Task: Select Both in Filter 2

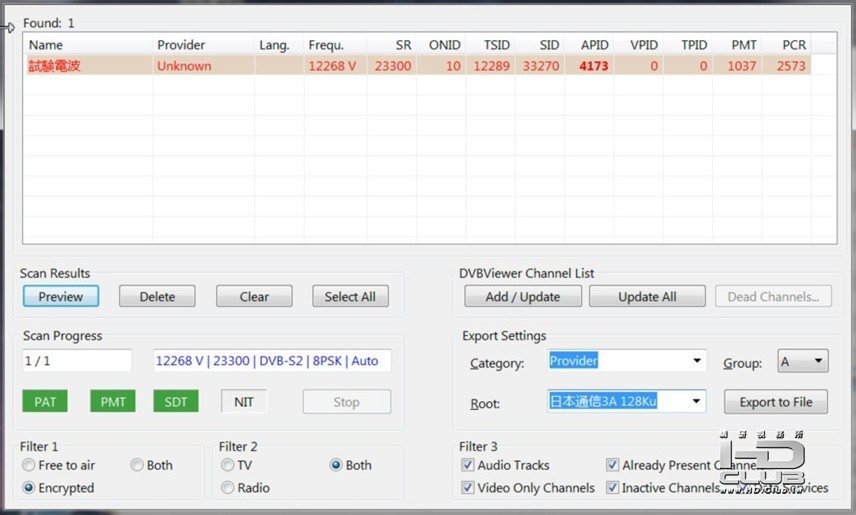Action: (x=350, y=465)
